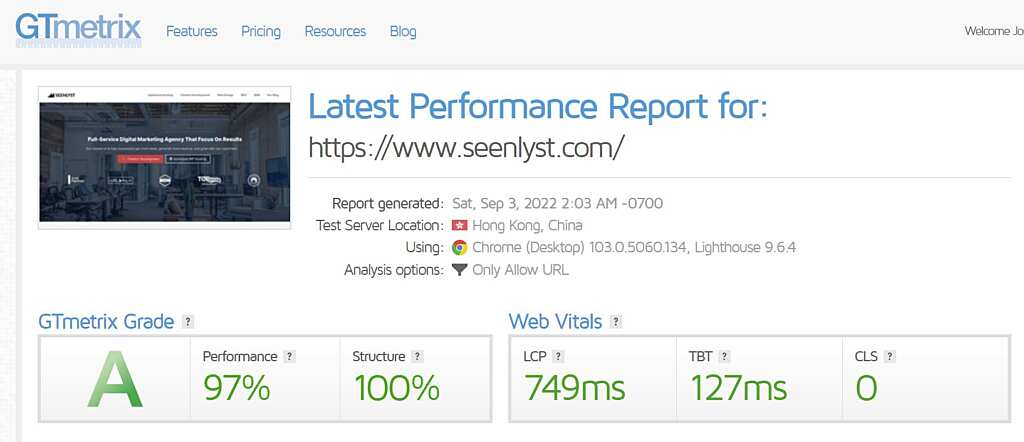Image resolution: width=1024 pixels, height=442 pixels.
Task: Open the seenlyst.com URL link
Action: pos(466,147)
